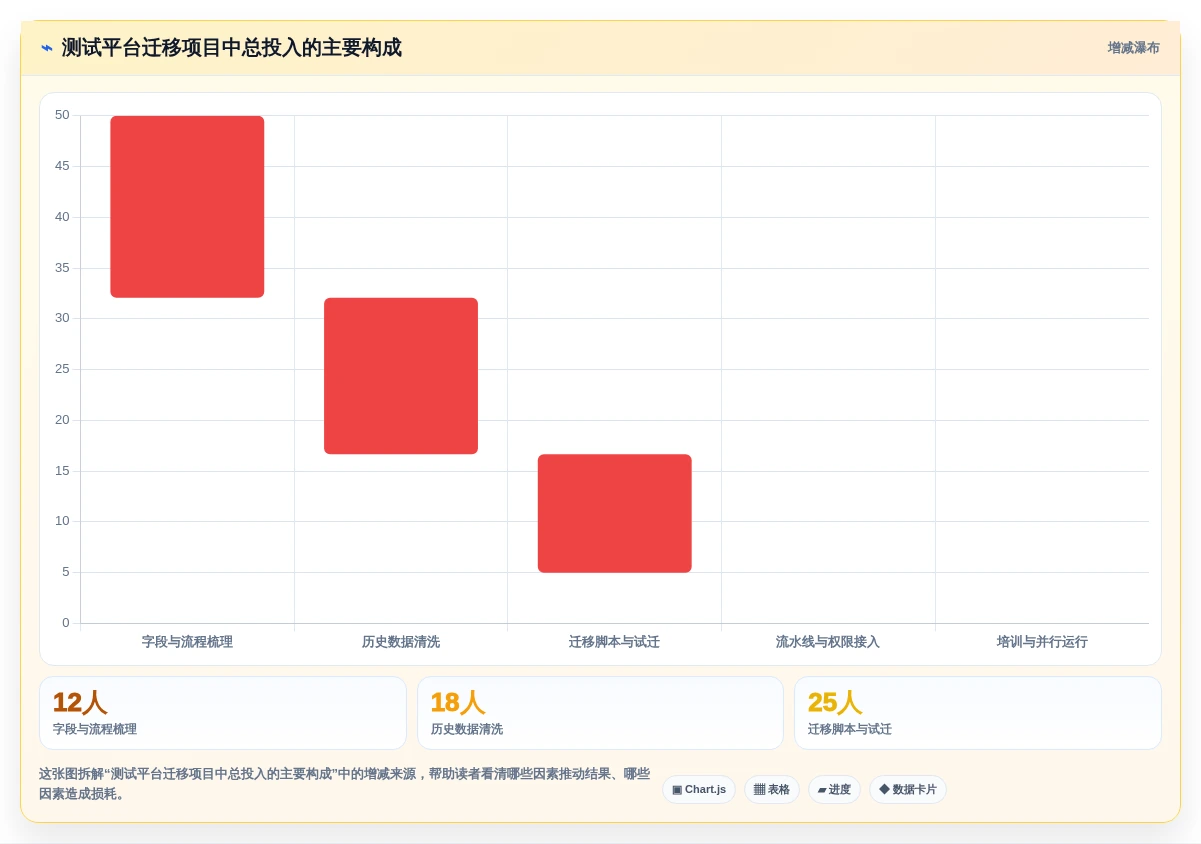Click the y-axis value 35
Viewport: 1201px width, 844px height.
[x=62, y=268]
